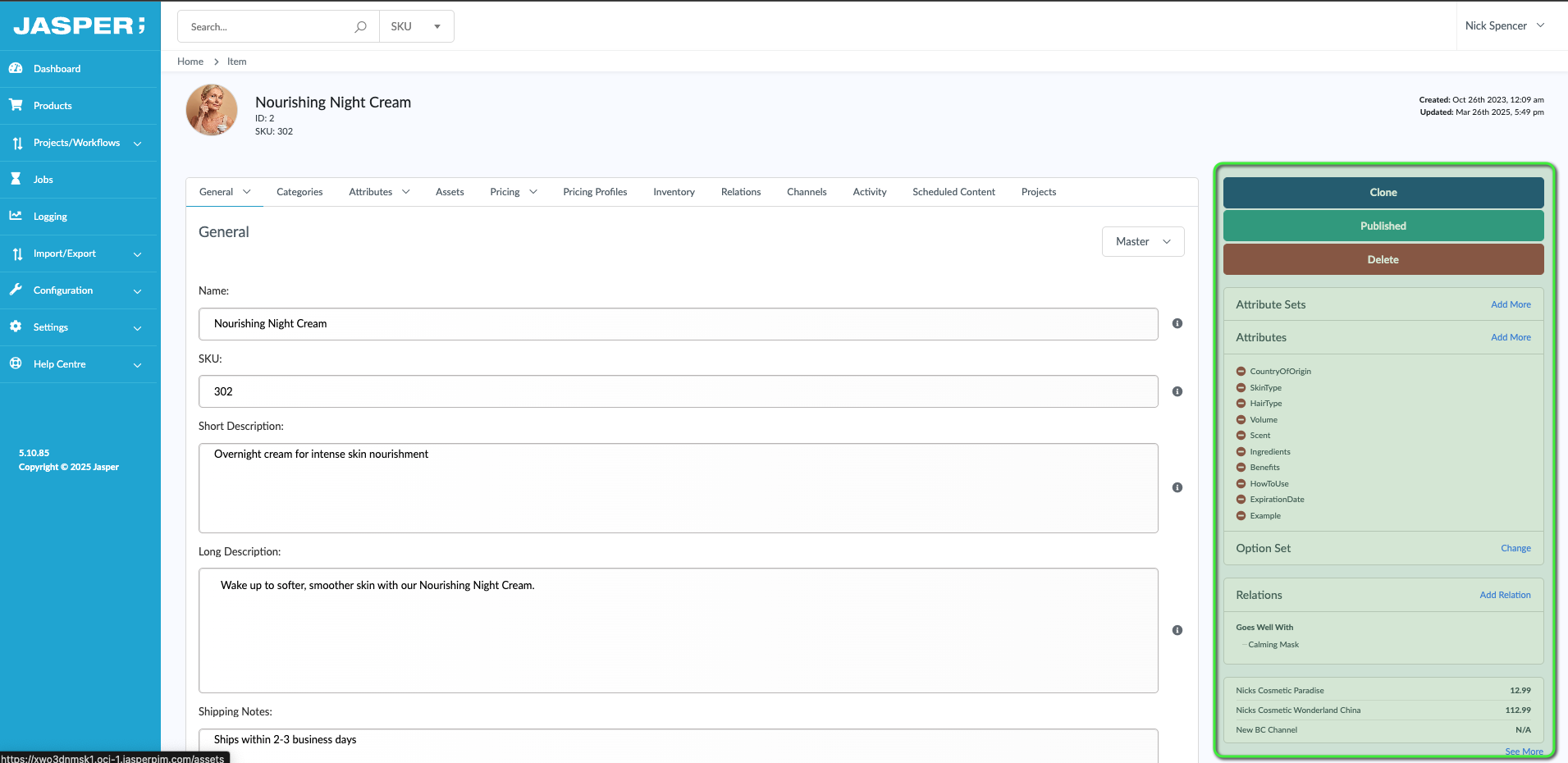The height and width of the screenshot is (763, 1568).
Task: Click the product thumbnail image
Action: click(212, 110)
